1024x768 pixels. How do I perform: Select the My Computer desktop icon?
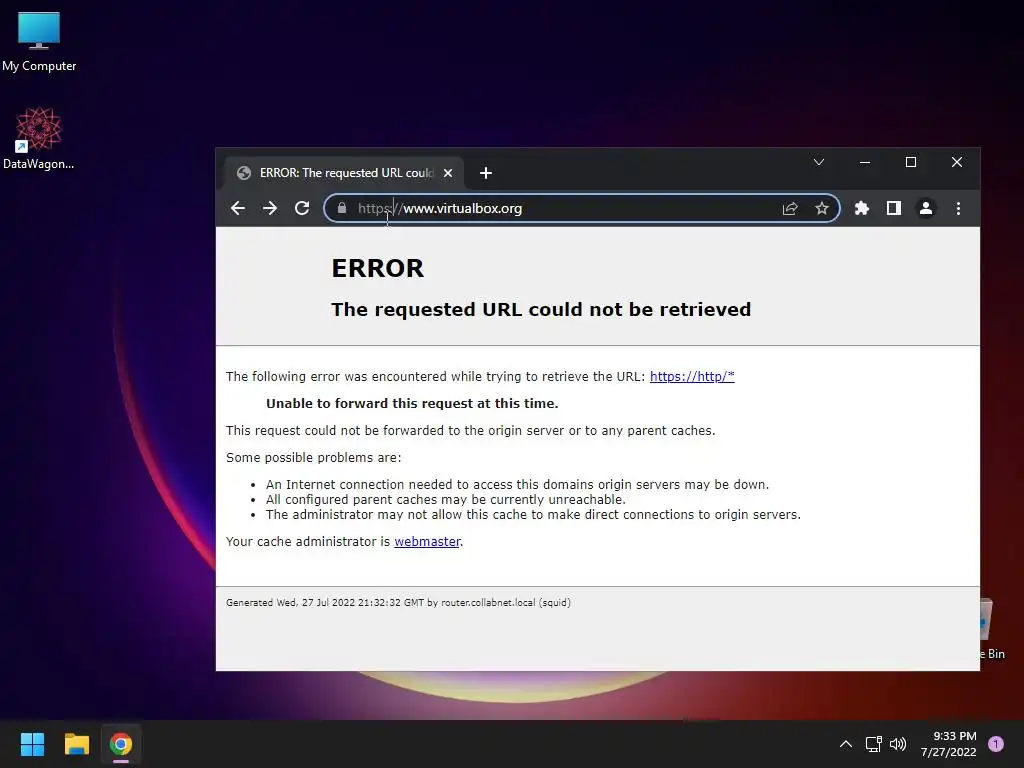point(39,42)
